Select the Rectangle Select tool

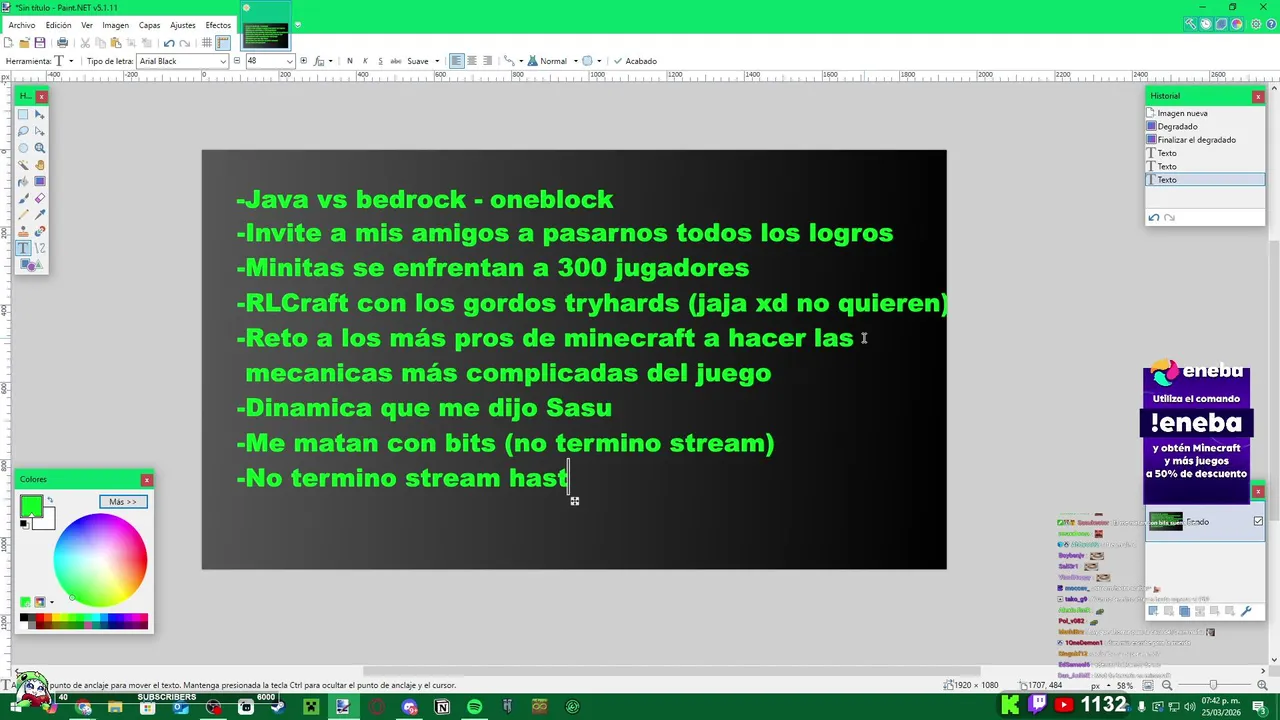23,114
